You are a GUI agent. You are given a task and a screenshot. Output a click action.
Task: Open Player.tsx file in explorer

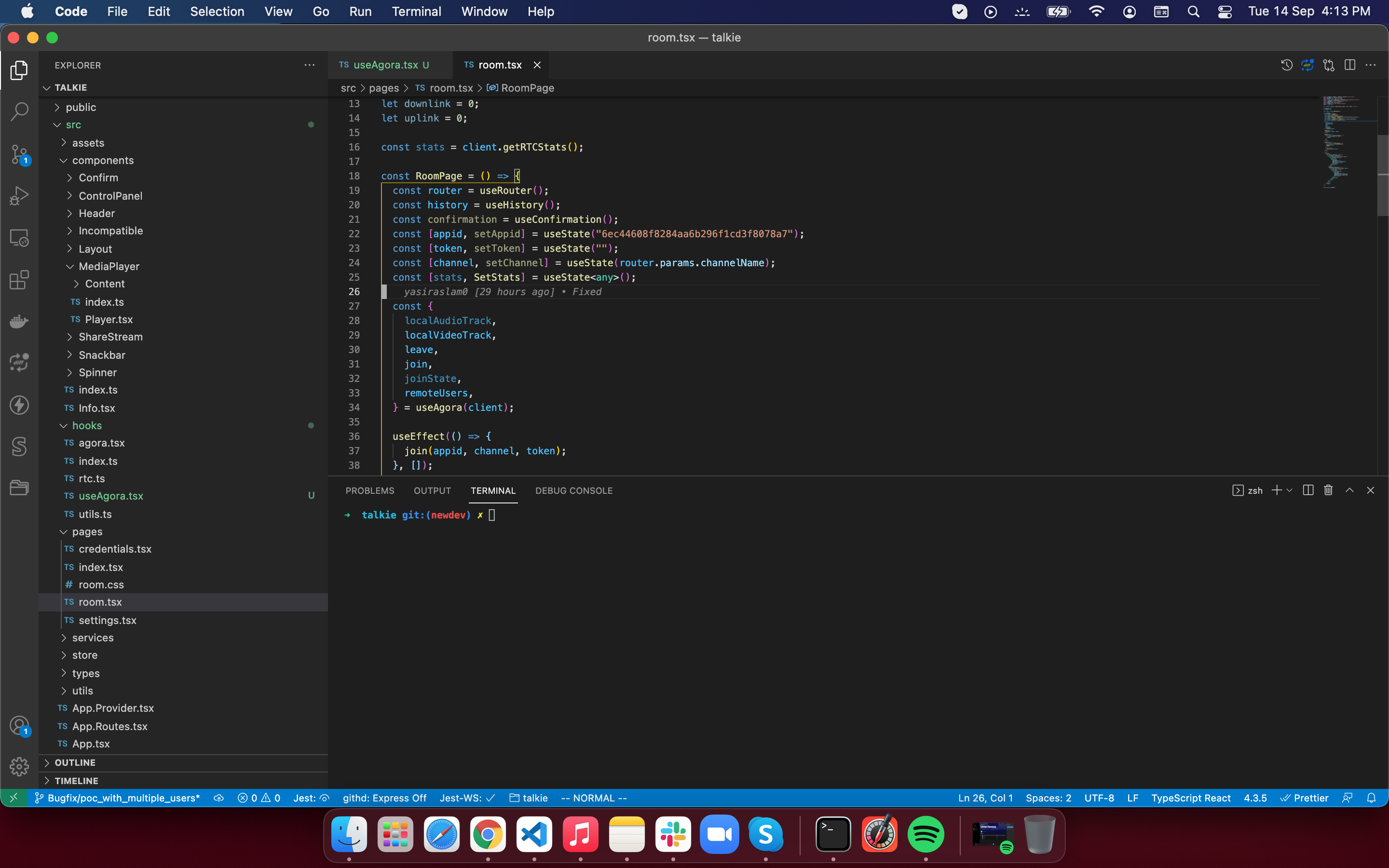pyautogui.click(x=183, y=320)
